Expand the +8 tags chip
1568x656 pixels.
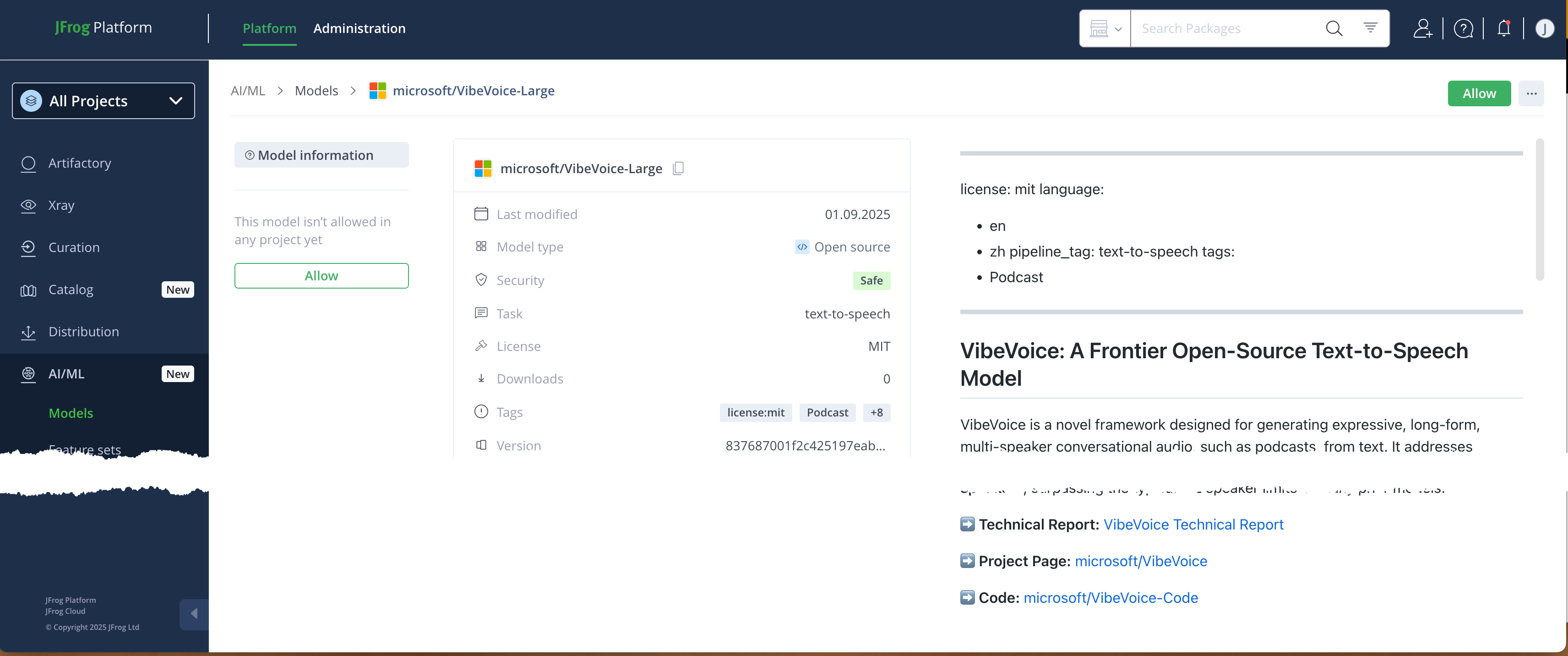click(876, 412)
